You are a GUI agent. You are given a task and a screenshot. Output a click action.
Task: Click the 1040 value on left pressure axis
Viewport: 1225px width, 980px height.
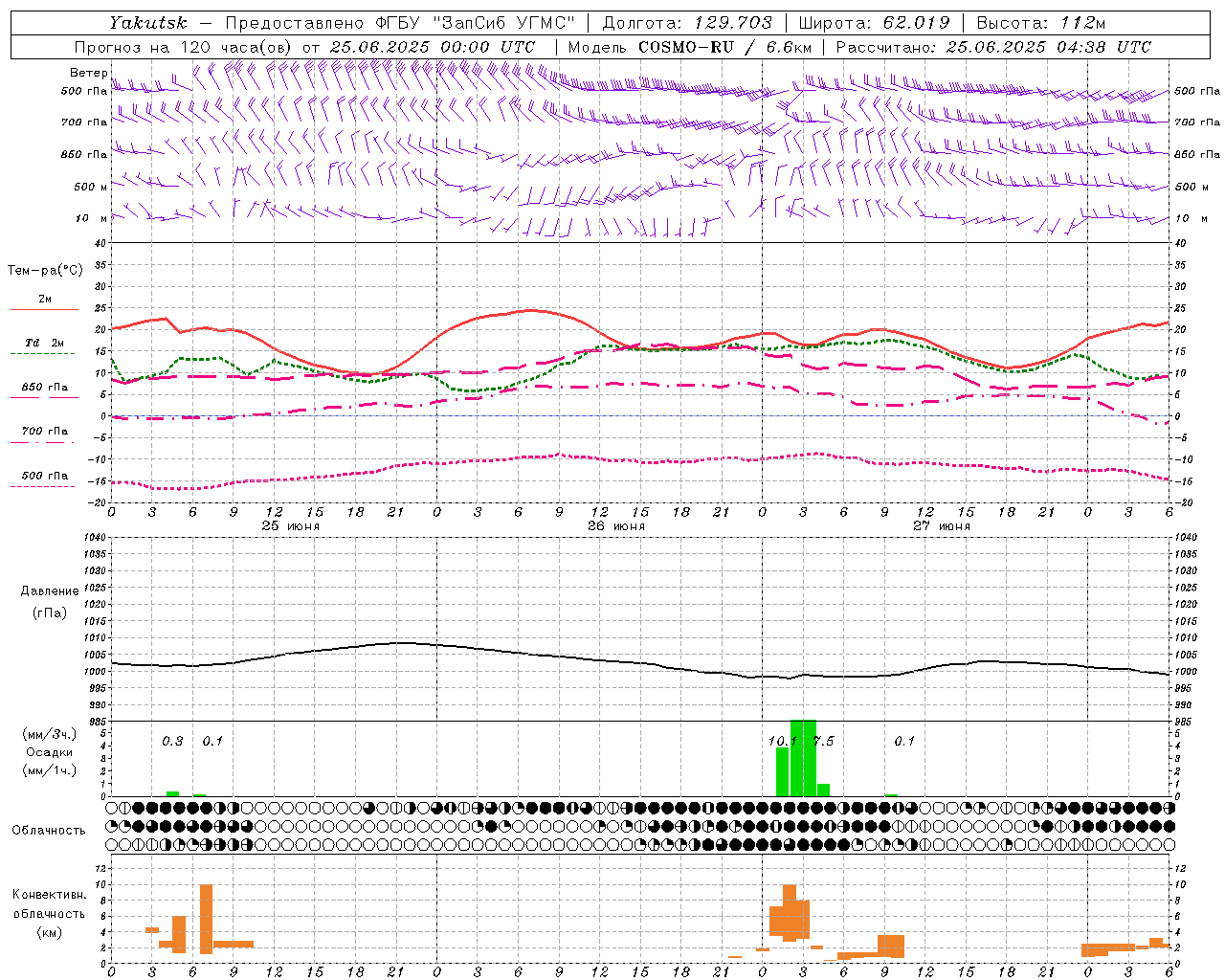click(x=96, y=537)
